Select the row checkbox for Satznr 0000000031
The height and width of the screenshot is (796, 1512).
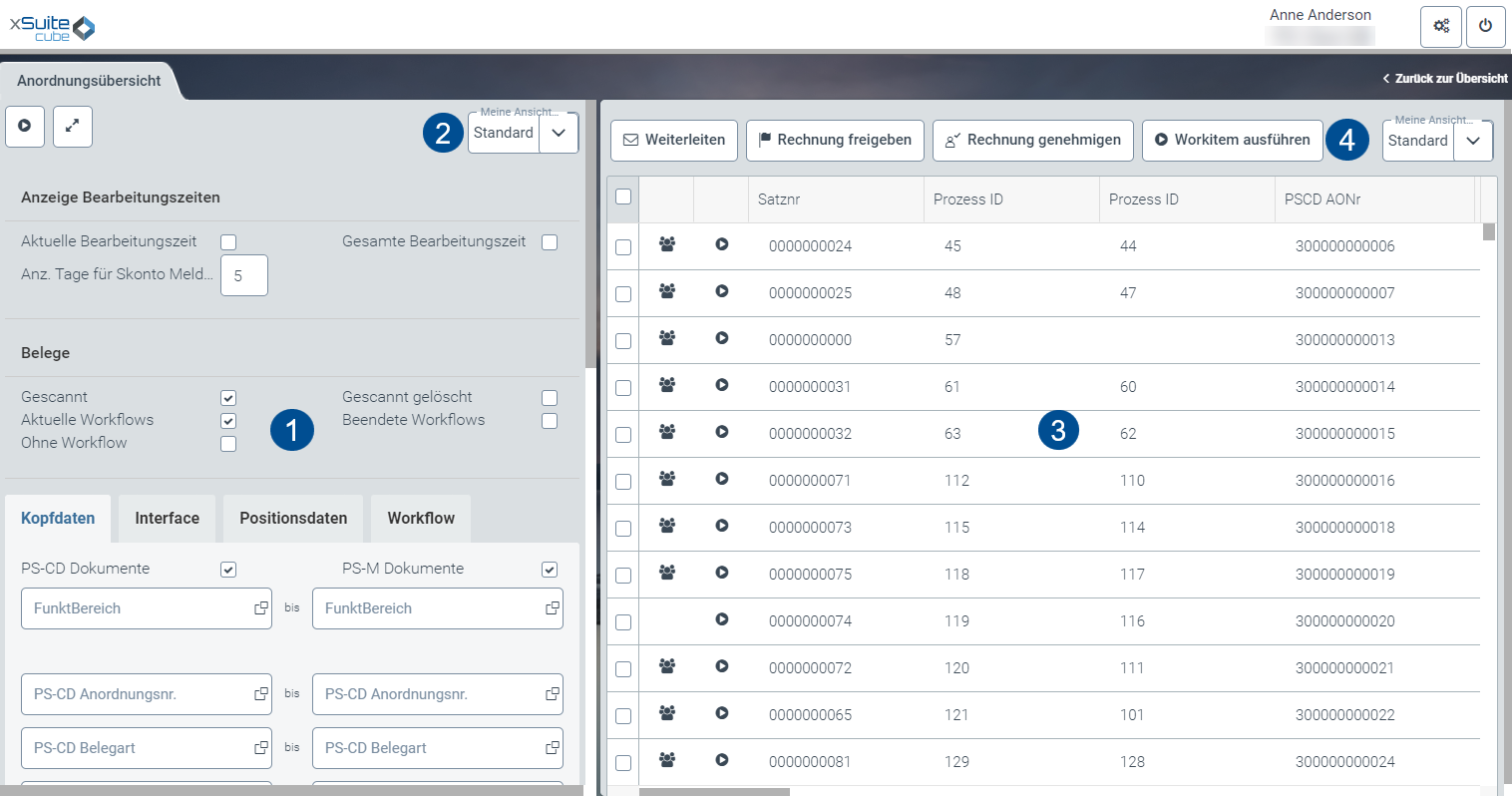623,388
